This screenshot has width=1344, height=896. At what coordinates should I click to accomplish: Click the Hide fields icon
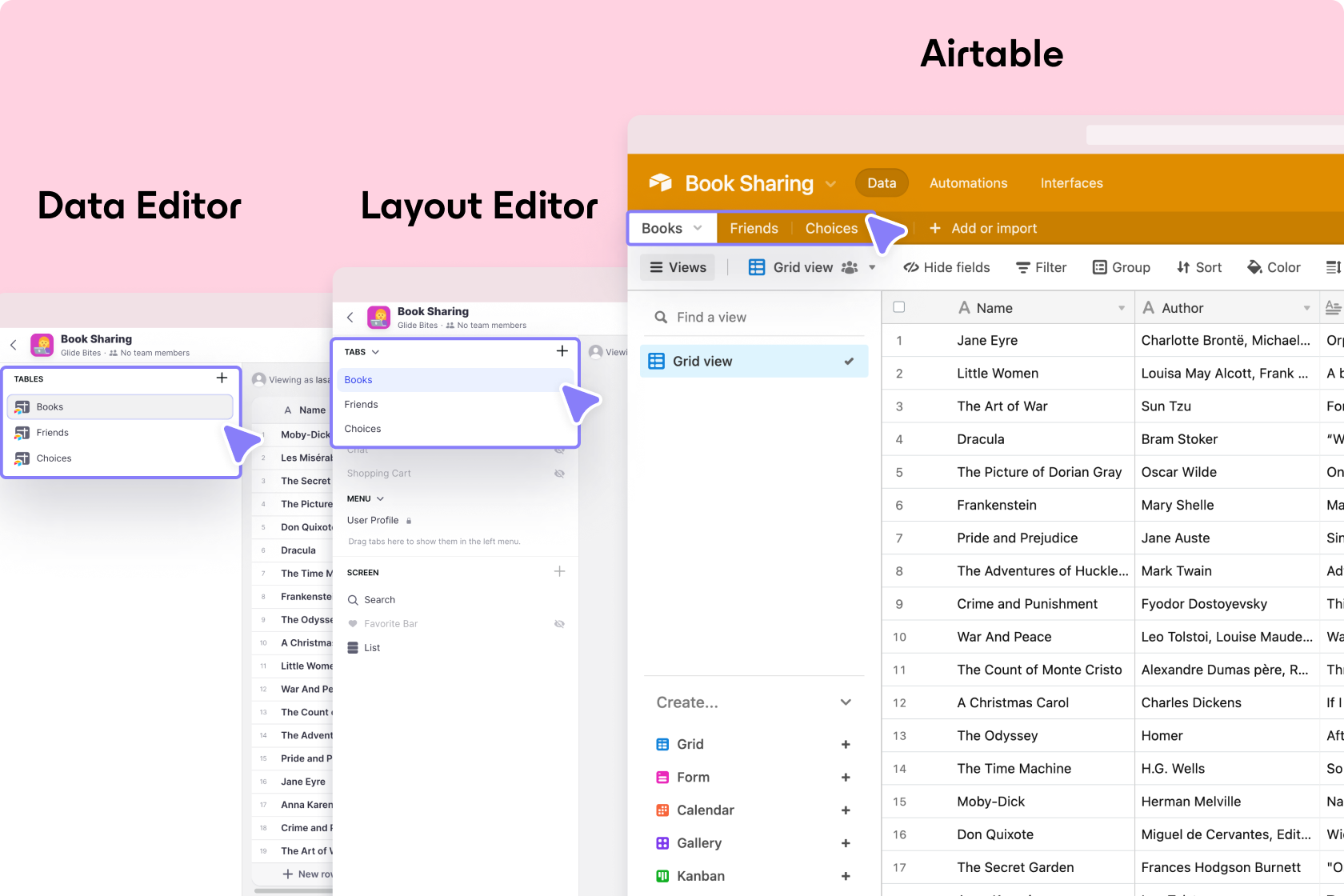pos(912,267)
